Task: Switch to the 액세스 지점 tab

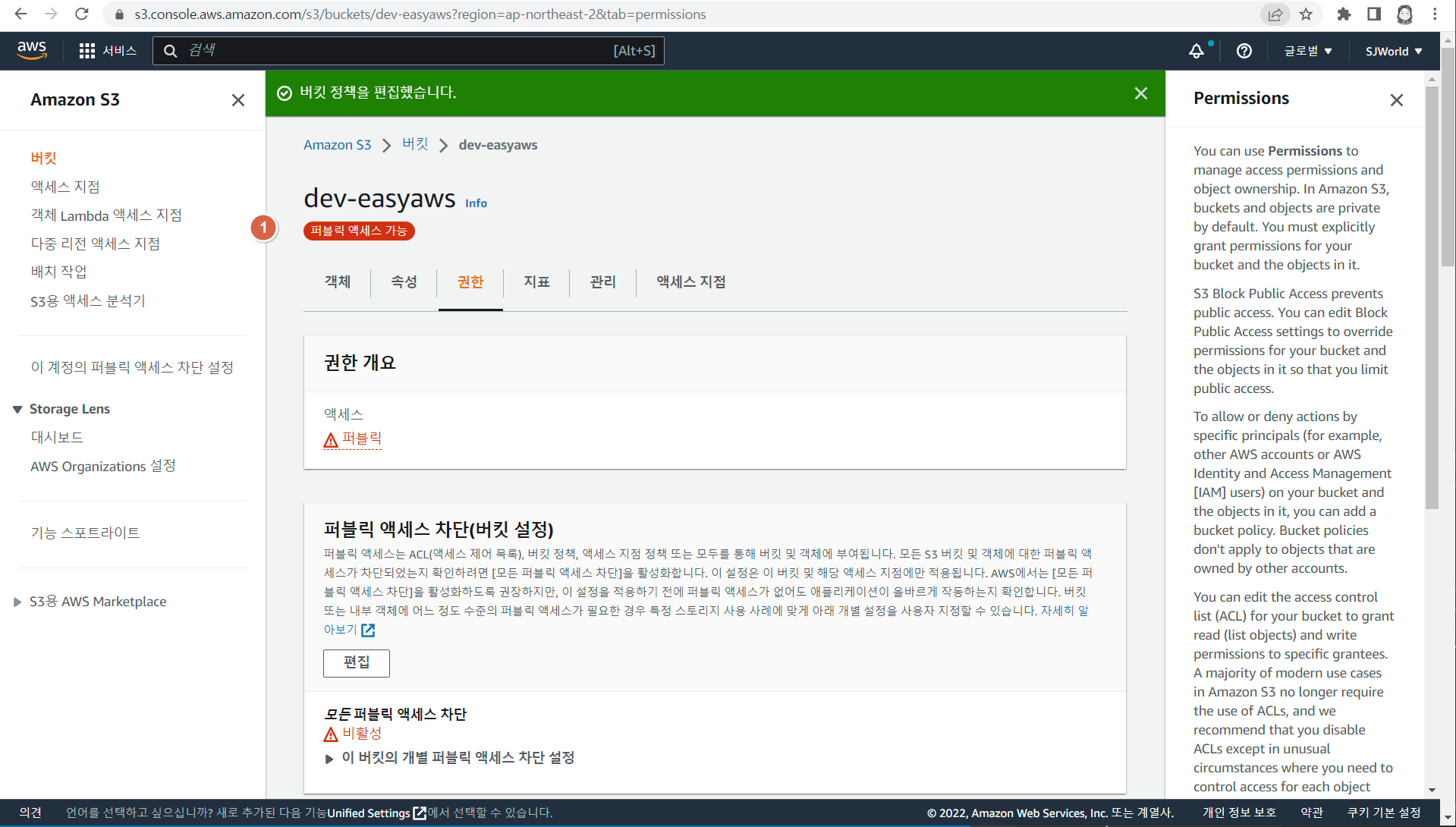Action: [x=691, y=282]
